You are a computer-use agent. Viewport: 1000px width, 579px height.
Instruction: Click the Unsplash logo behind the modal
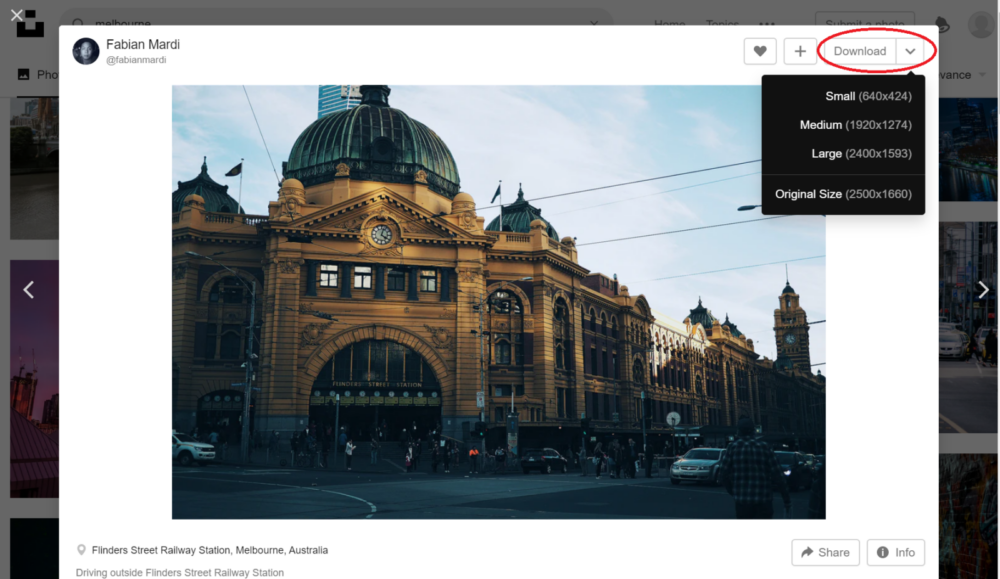coord(30,26)
